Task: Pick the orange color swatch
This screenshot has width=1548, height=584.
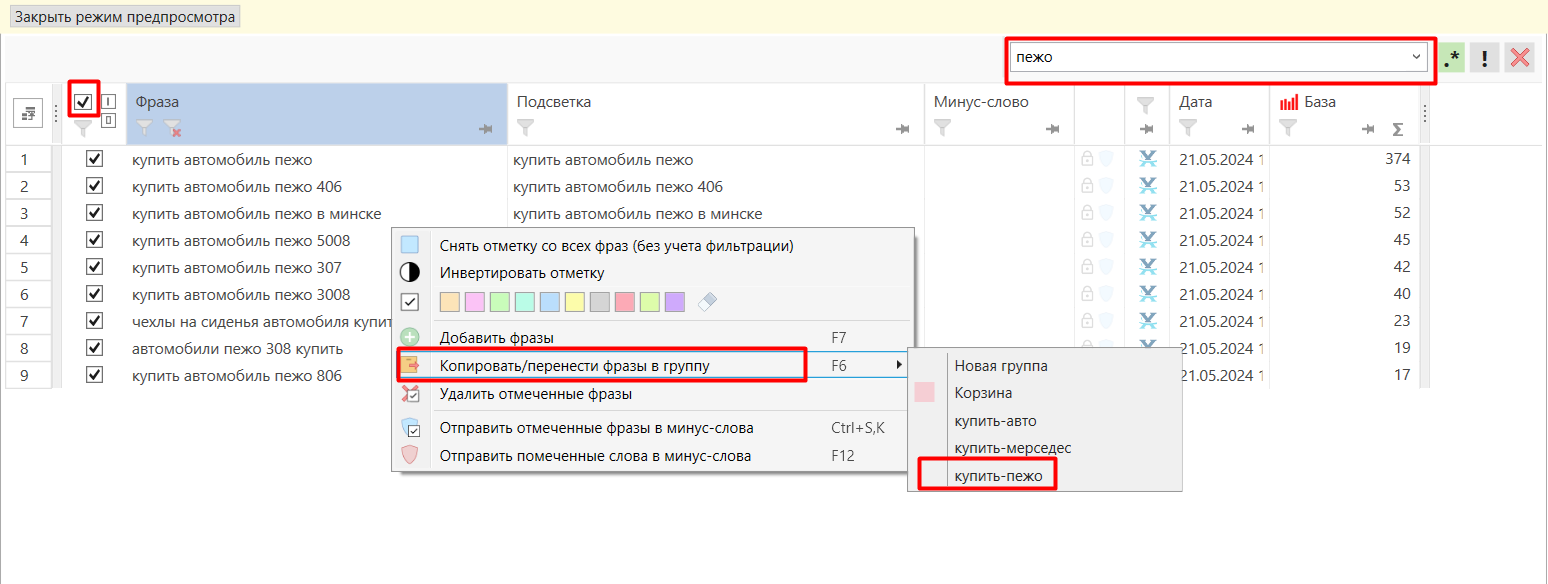Action: click(x=450, y=302)
